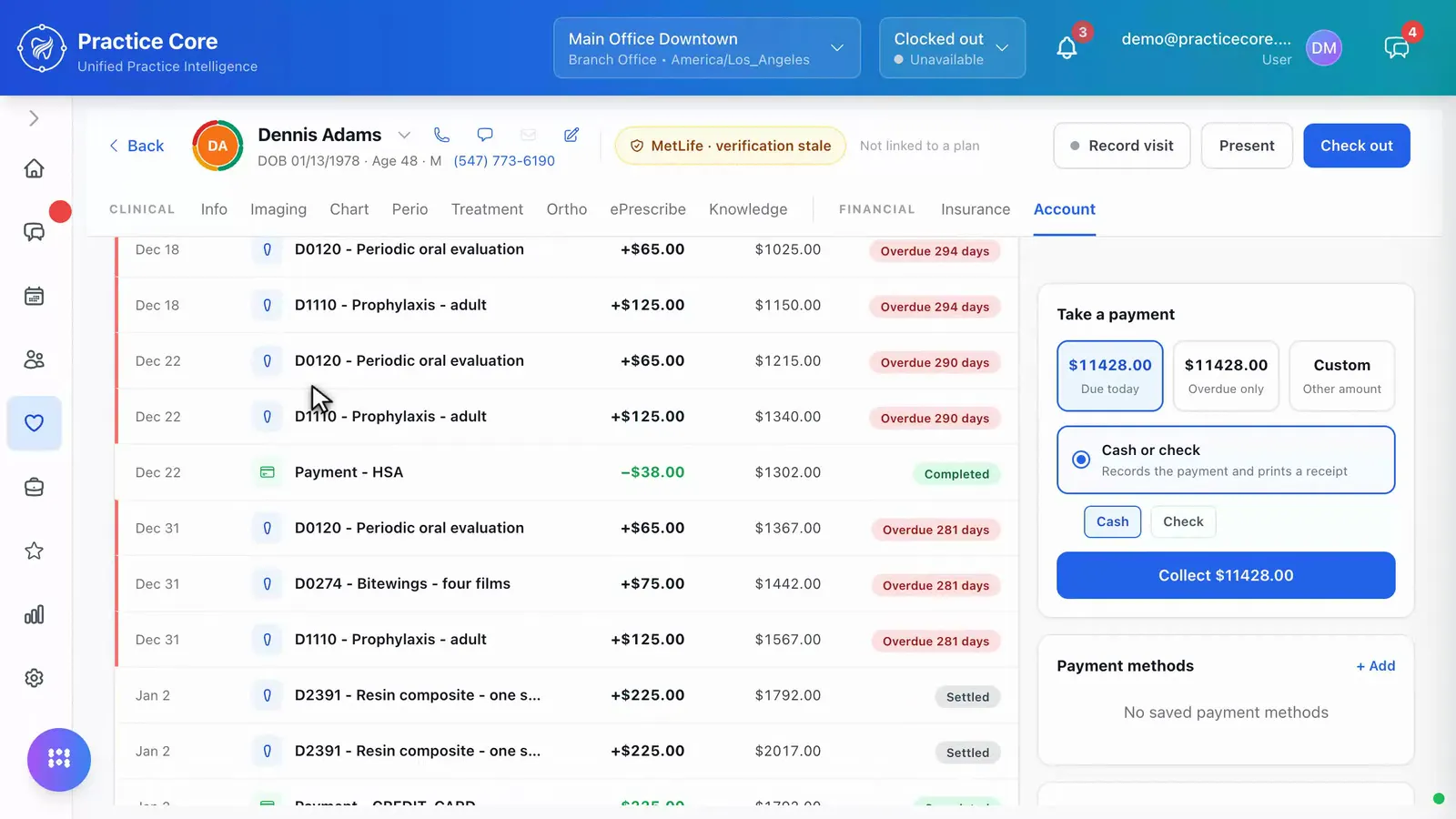Select the Custom Other amount option
This screenshot has width=1456, height=819.
coord(1341,376)
